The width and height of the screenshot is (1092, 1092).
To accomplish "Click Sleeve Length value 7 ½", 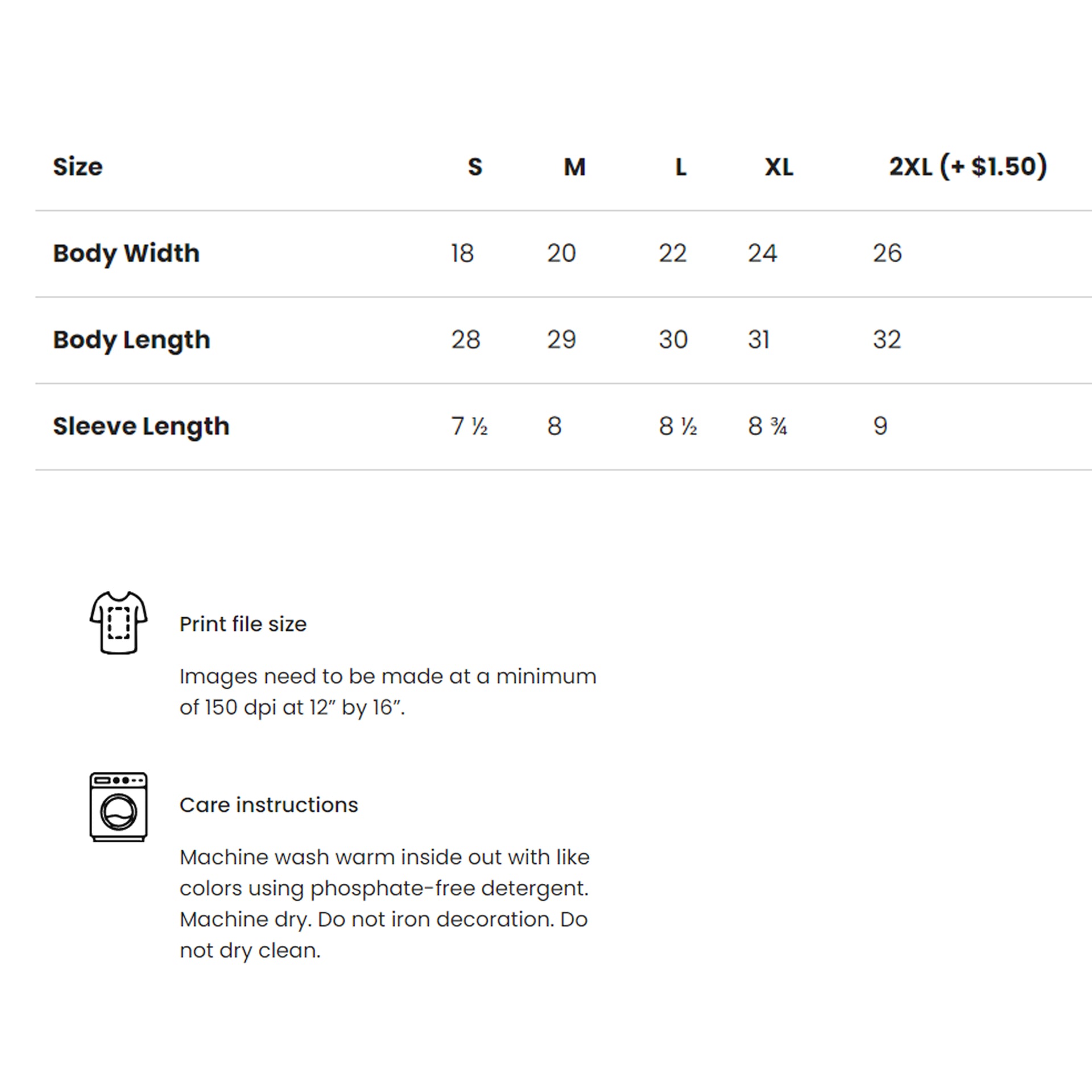I will tap(469, 426).
